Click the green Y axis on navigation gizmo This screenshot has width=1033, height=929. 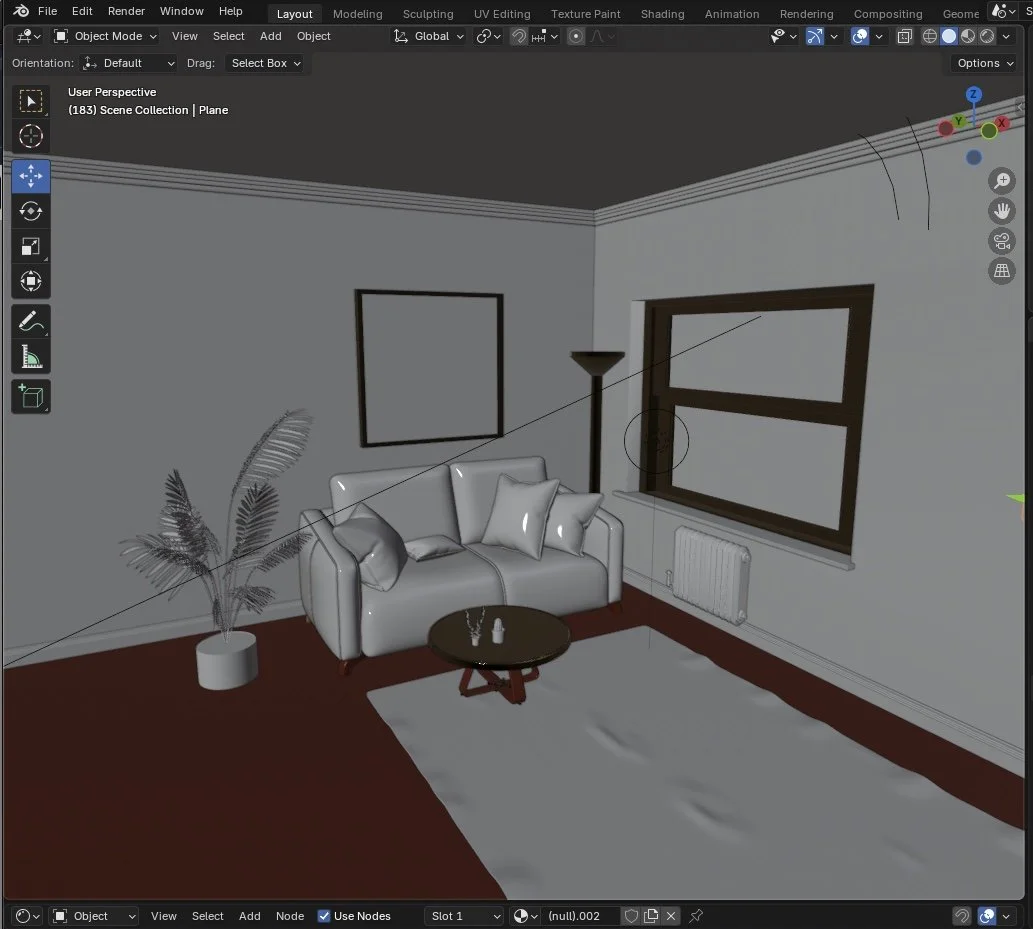(x=959, y=121)
